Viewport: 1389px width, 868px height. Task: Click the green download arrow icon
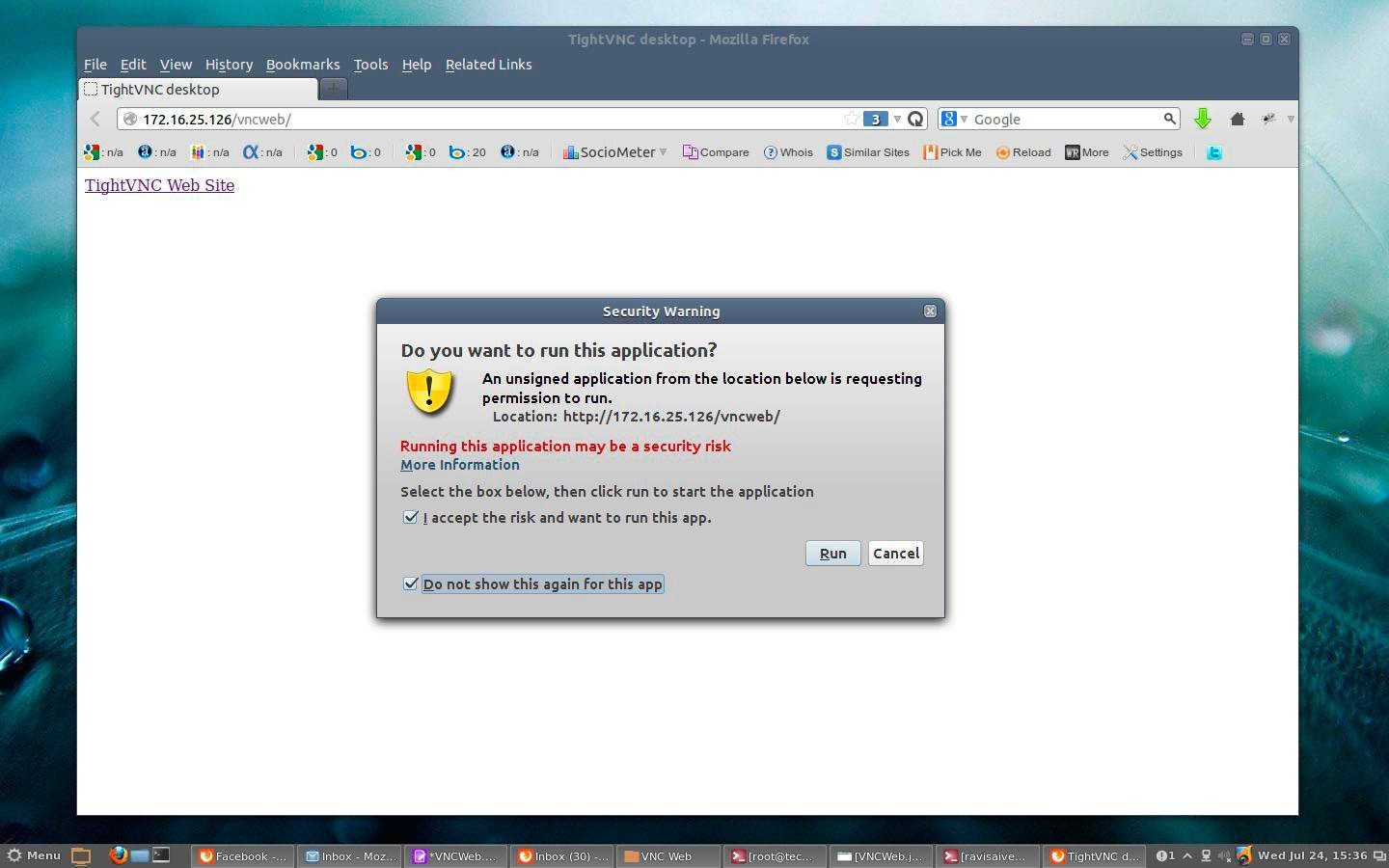tap(1202, 119)
